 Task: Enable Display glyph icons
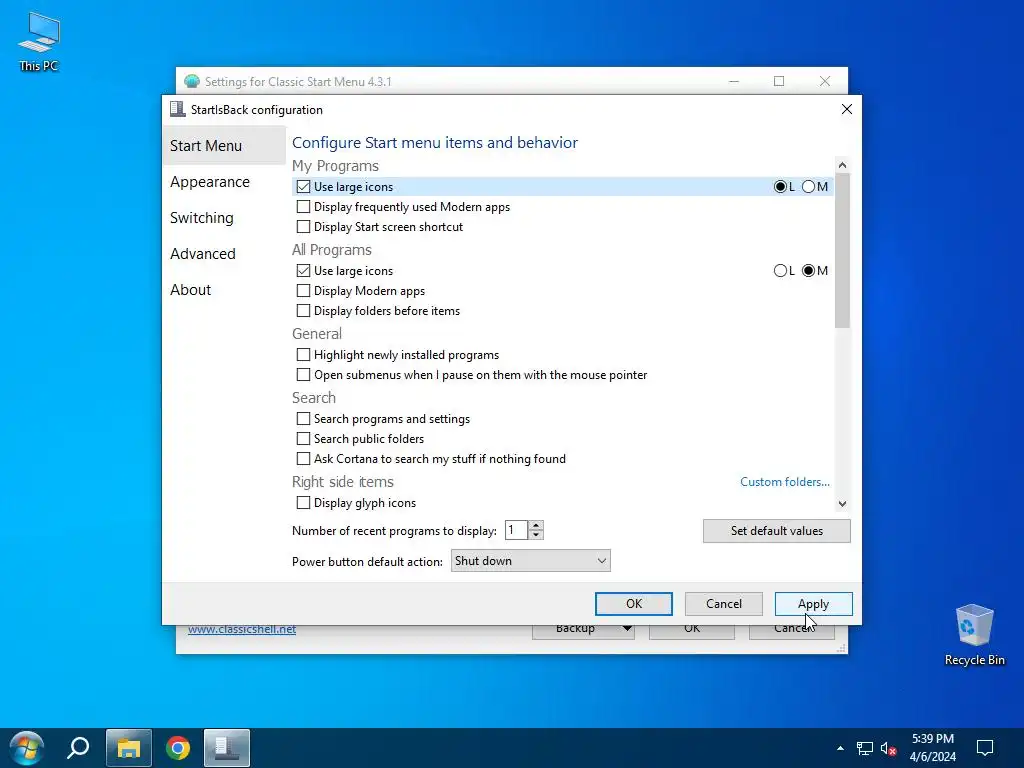pyautogui.click(x=303, y=503)
